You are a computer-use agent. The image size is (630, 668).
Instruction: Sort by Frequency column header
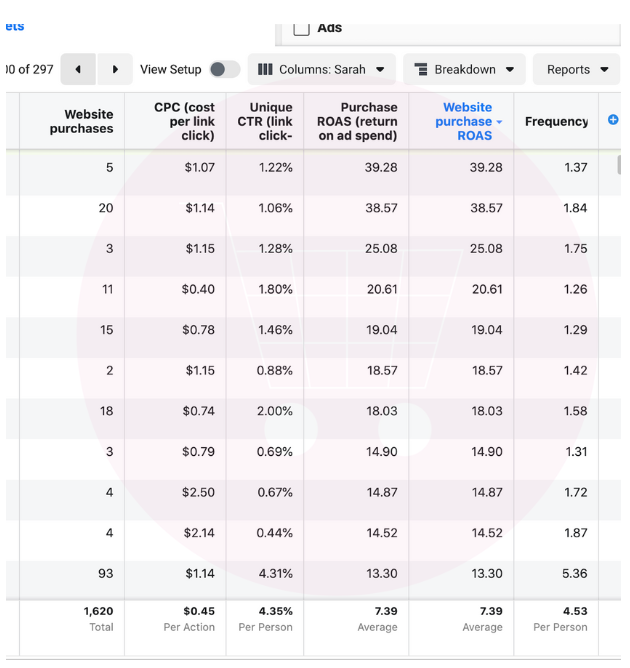556,121
